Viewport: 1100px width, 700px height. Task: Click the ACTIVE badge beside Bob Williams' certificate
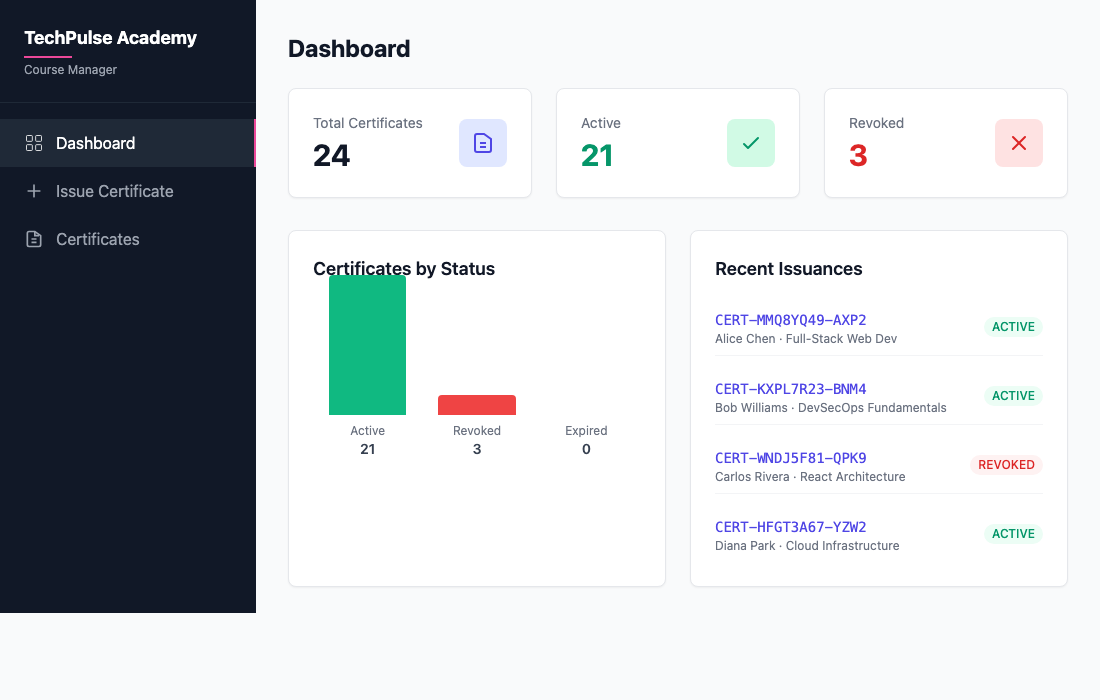coord(1013,395)
